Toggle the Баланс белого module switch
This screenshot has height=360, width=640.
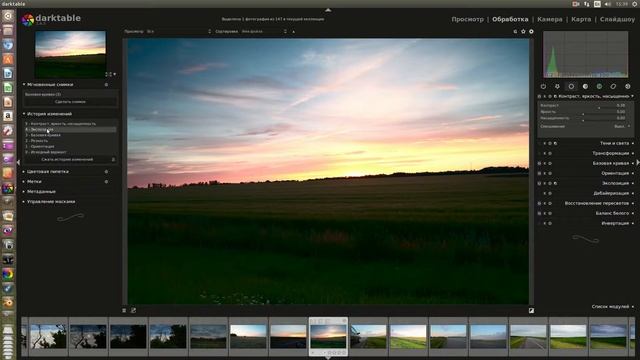pyautogui.click(x=540, y=213)
